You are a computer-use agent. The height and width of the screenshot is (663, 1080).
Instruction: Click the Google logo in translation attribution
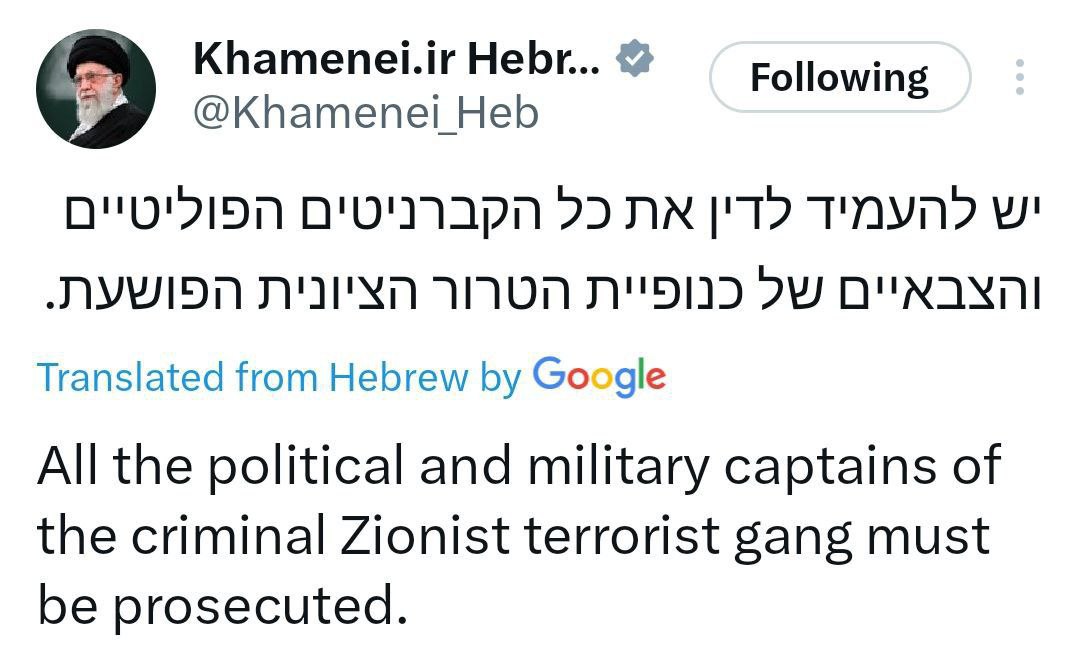pos(599,376)
